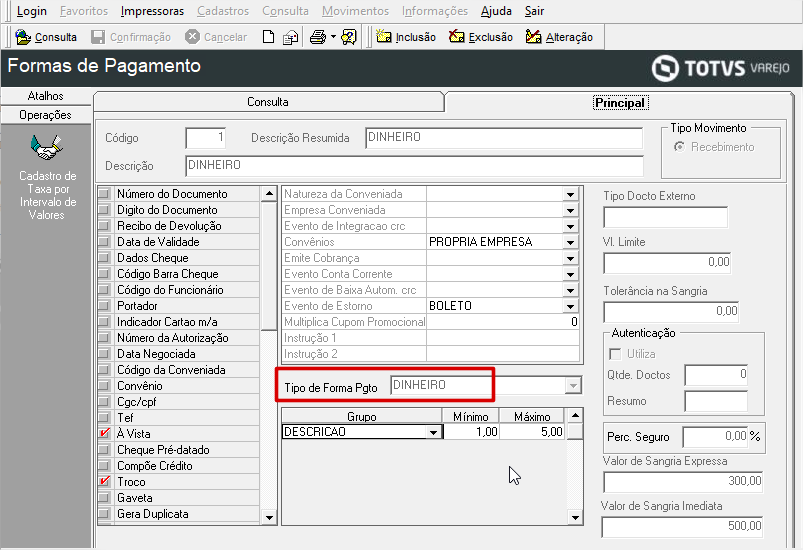Toggle the Recibo de Devolução checkbox
The width and height of the screenshot is (803, 550).
click(x=104, y=225)
